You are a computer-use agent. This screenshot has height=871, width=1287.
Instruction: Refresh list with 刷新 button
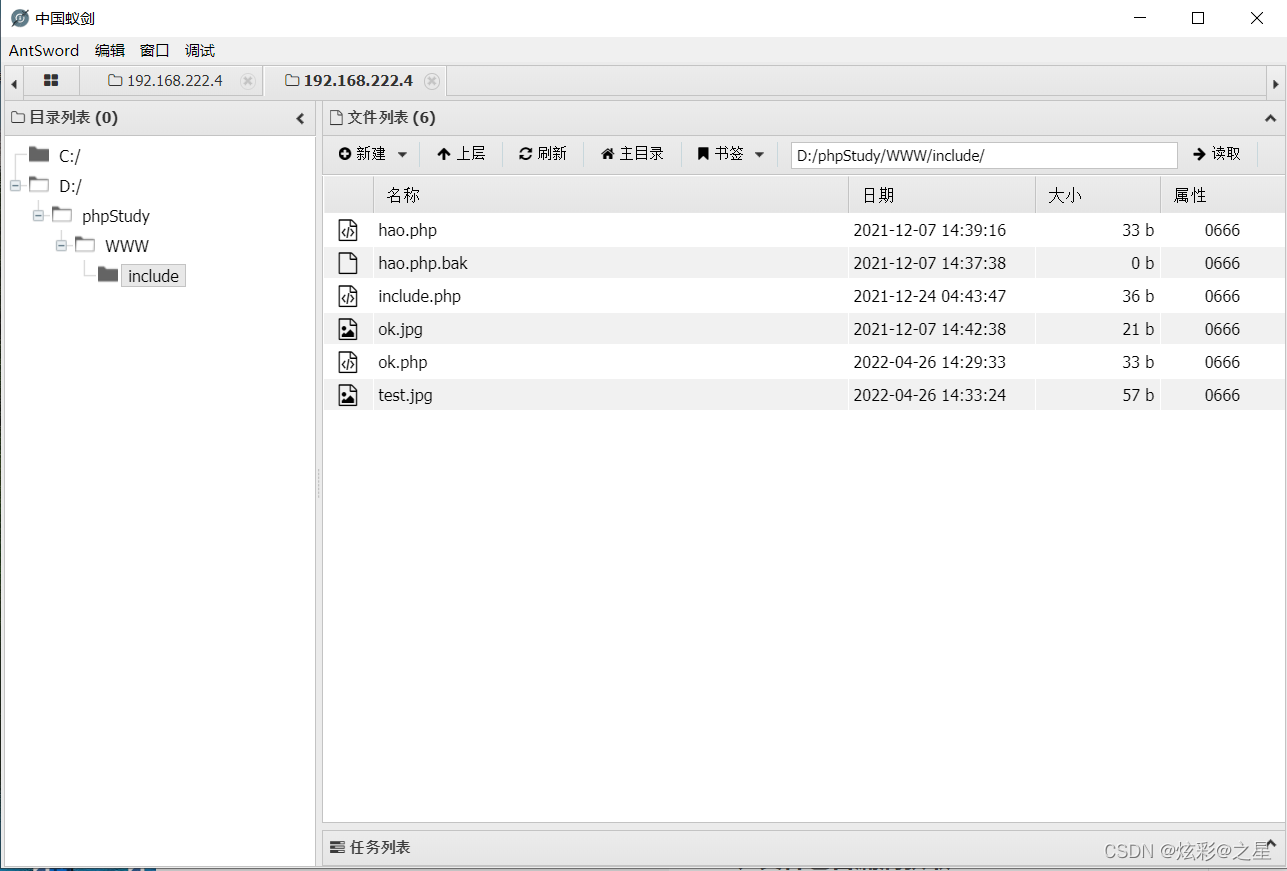[543, 154]
